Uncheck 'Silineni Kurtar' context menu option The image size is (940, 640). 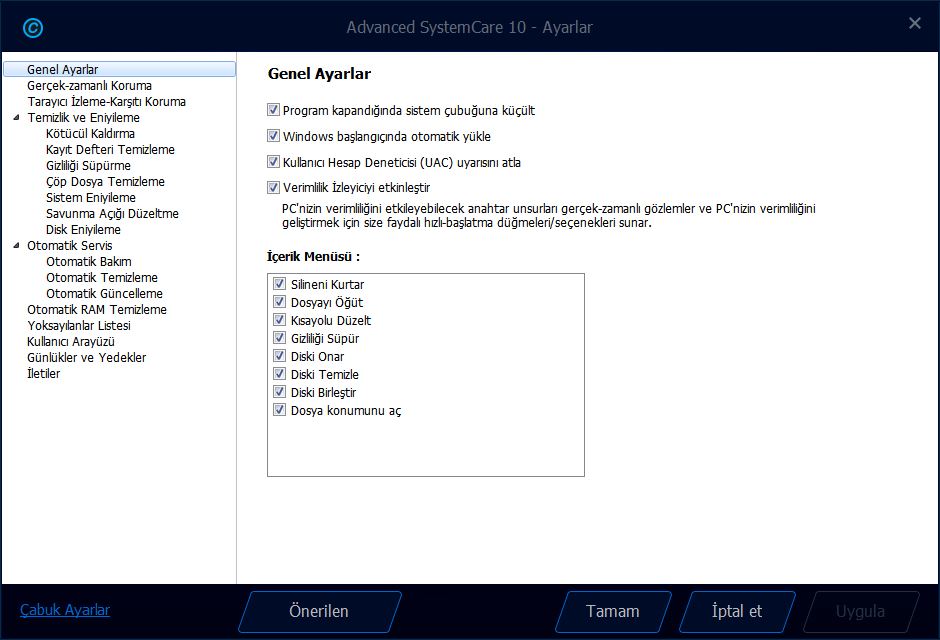point(279,283)
